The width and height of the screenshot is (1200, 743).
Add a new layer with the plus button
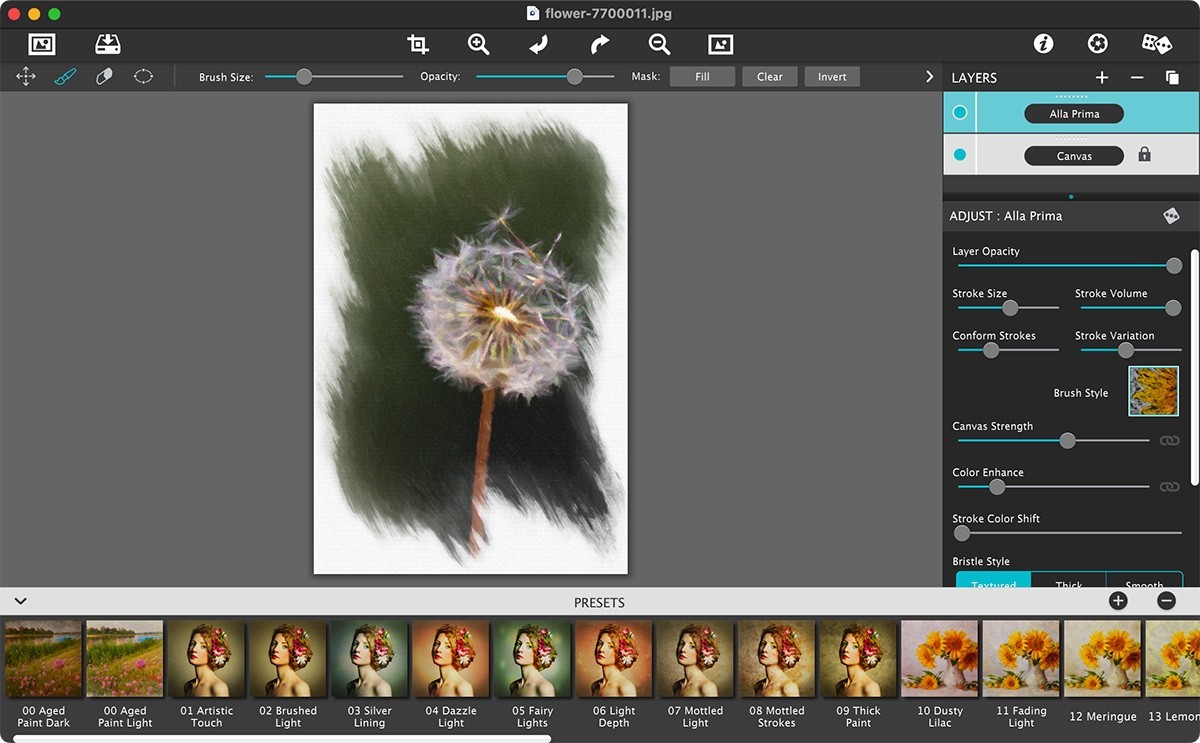pyautogui.click(x=1101, y=77)
